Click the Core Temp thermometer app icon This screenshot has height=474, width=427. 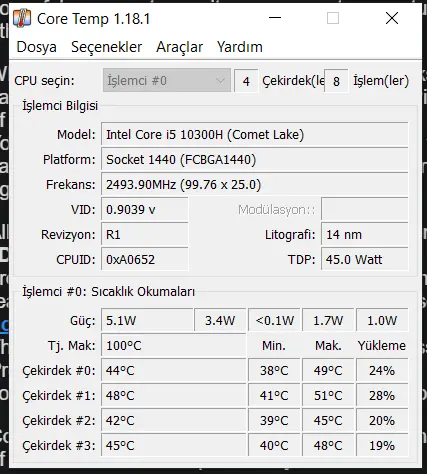click(22, 18)
